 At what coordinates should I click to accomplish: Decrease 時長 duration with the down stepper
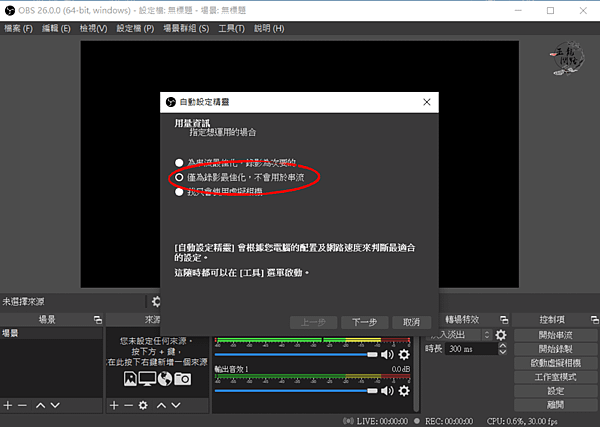pyautogui.click(x=503, y=352)
